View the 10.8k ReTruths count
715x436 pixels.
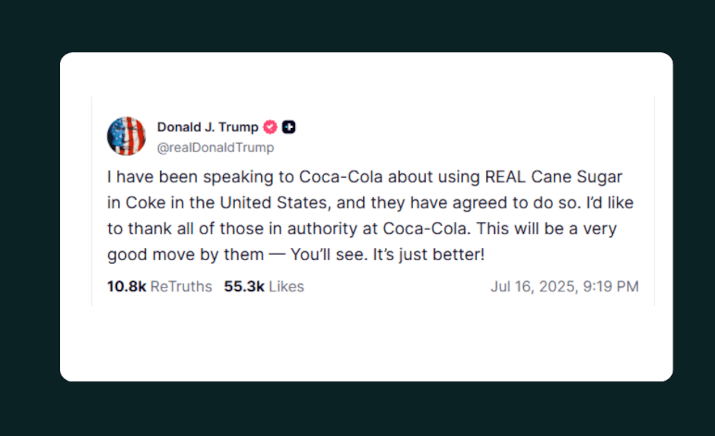[127, 286]
